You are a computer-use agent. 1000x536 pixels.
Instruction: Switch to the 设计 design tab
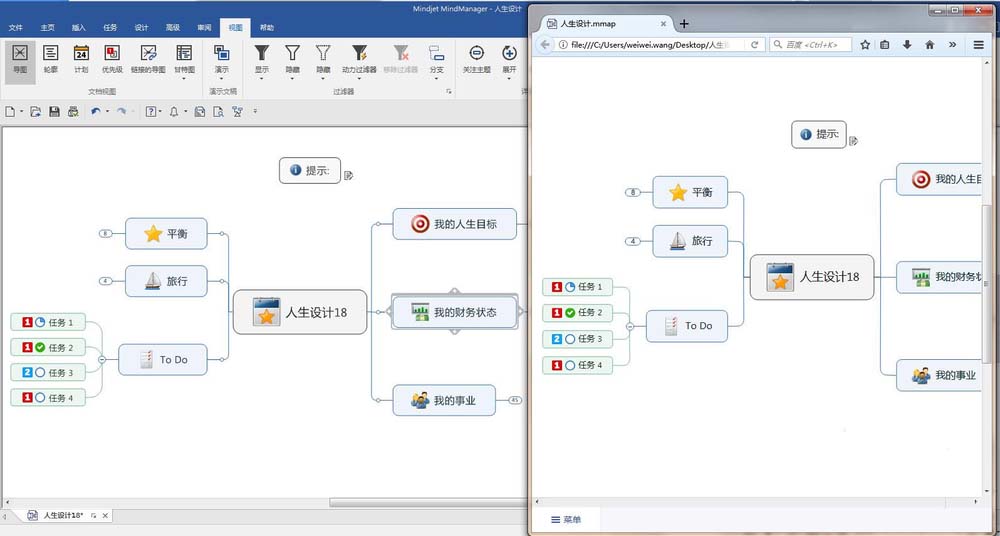point(141,27)
